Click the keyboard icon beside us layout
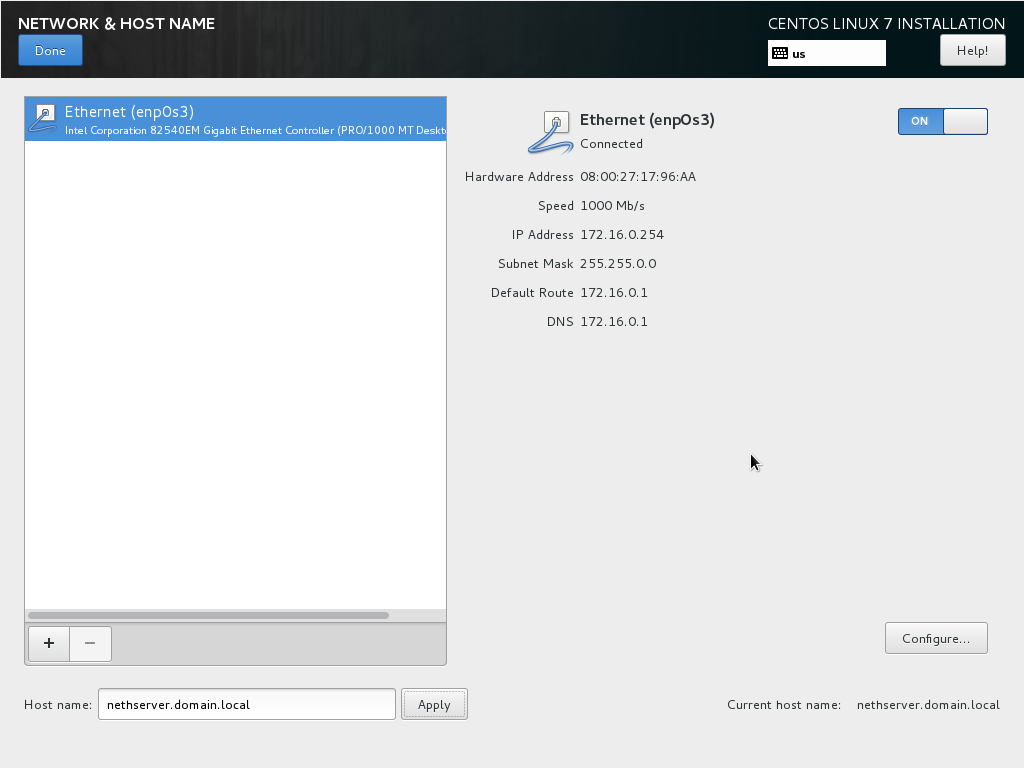Viewport: 1024px width, 768px height. point(780,54)
